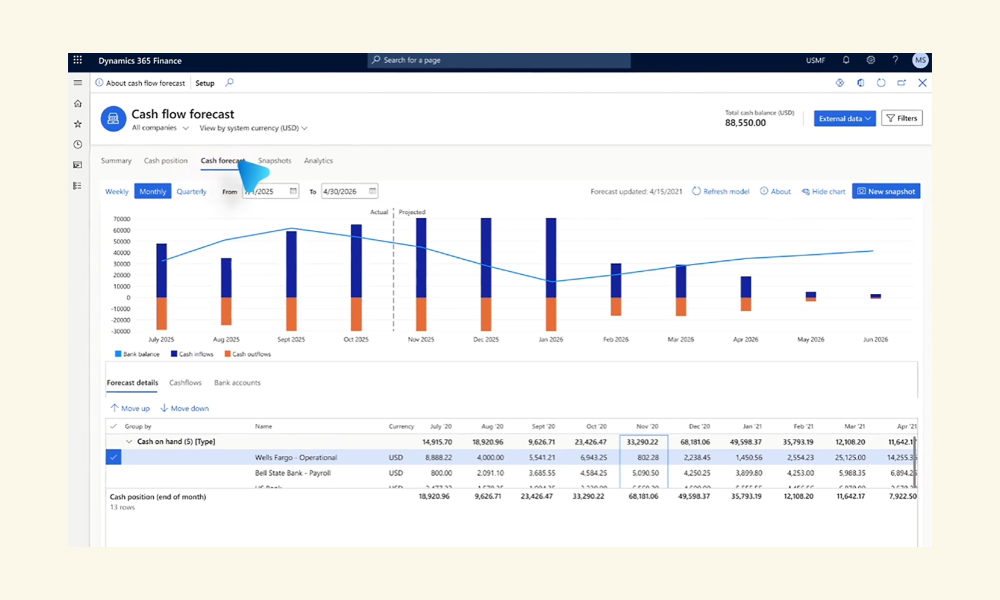Click the USMF company selector
Image resolution: width=1000 pixels, height=600 pixels.
click(815, 61)
